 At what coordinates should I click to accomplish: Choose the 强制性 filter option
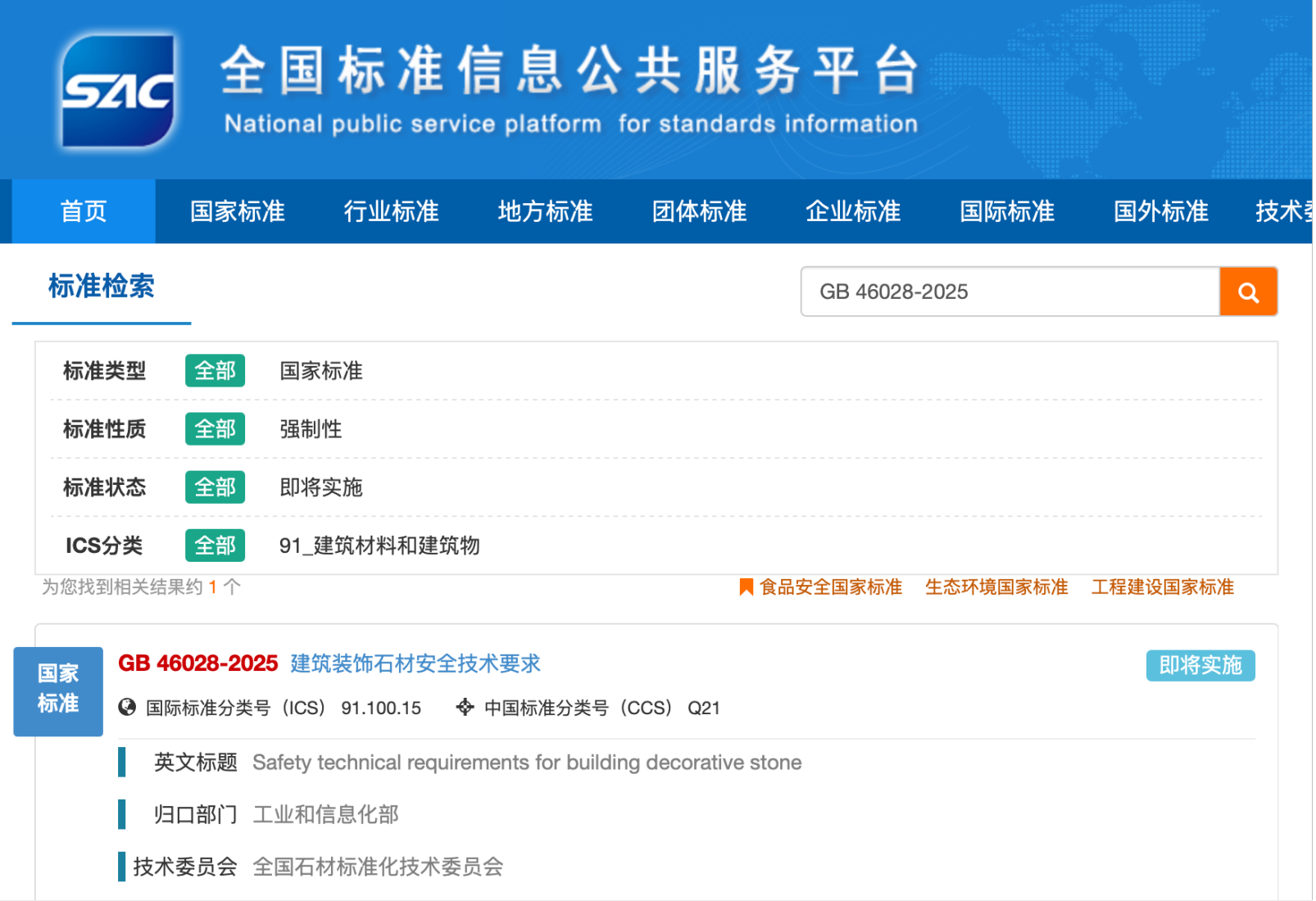(311, 429)
